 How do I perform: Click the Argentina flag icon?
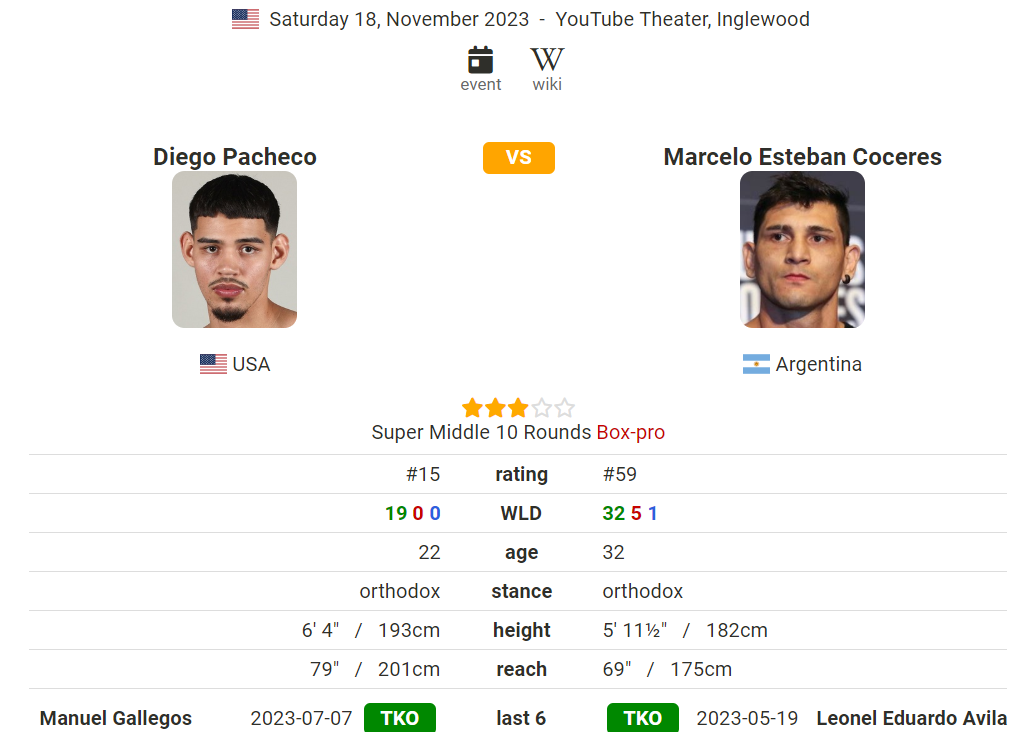(756, 364)
